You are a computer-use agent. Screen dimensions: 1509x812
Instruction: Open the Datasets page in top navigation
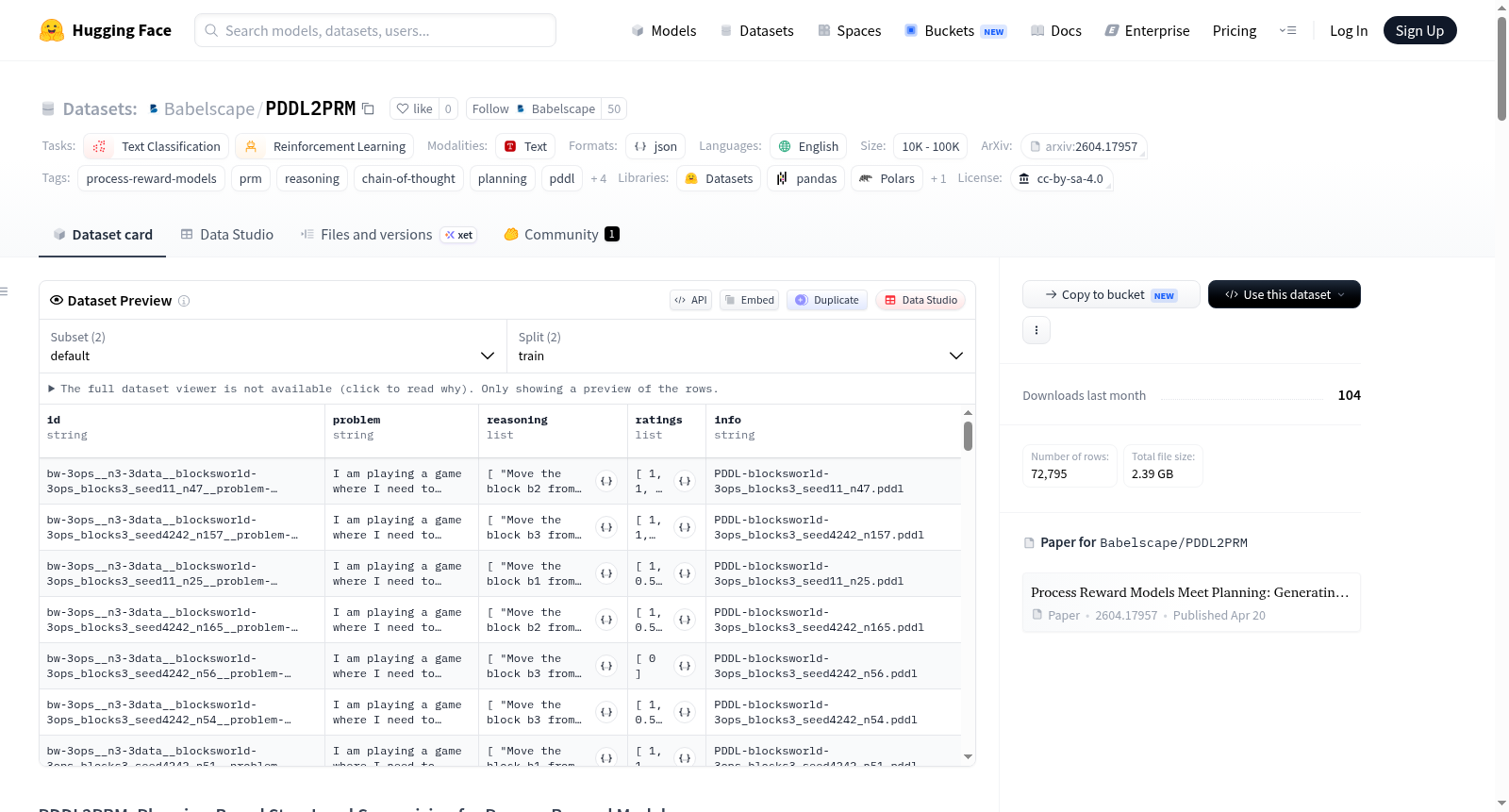click(756, 30)
